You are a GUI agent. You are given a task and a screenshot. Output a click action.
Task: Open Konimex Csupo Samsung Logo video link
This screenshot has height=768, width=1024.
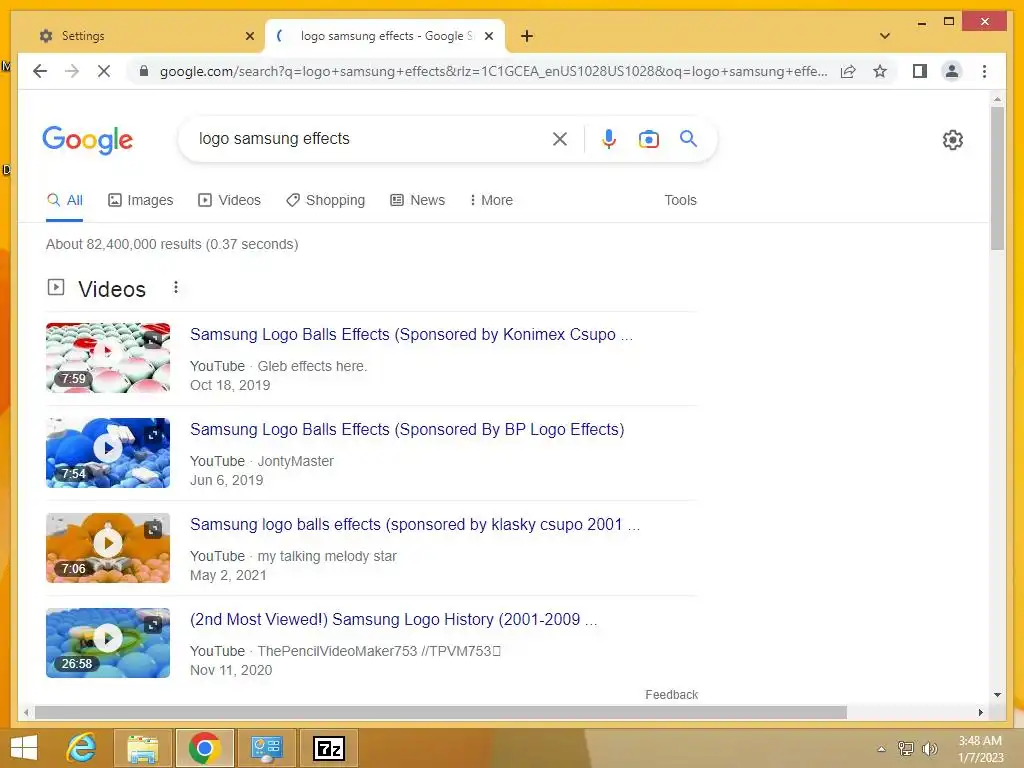tap(411, 334)
